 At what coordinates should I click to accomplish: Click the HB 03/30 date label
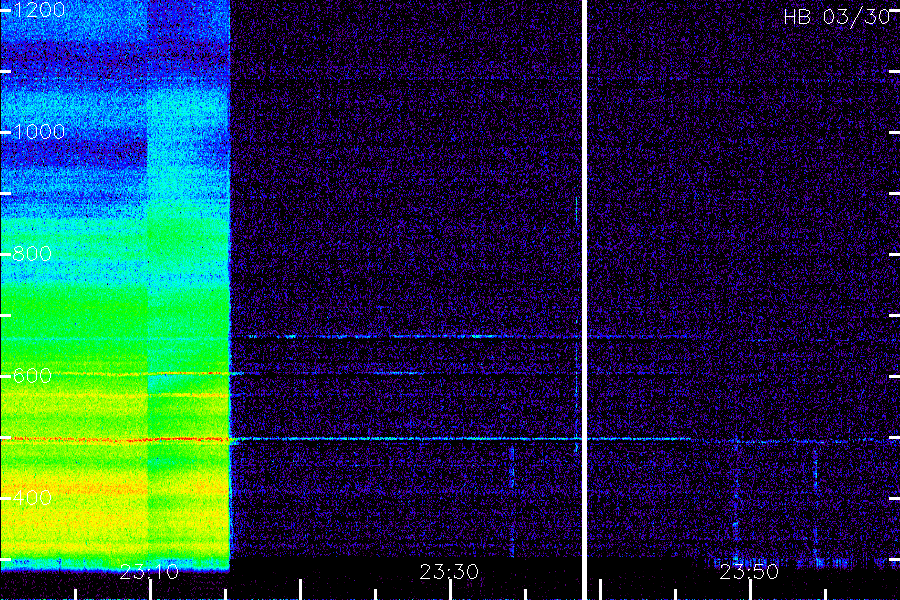pyautogui.click(x=837, y=17)
